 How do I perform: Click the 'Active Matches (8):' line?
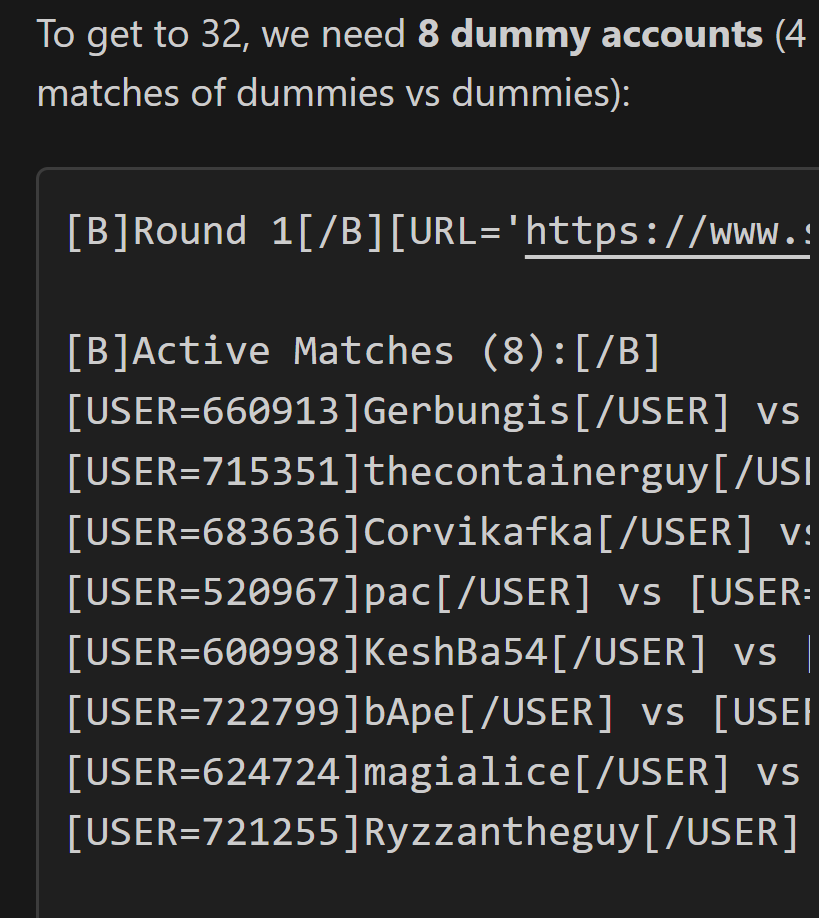pyautogui.click(x=363, y=351)
